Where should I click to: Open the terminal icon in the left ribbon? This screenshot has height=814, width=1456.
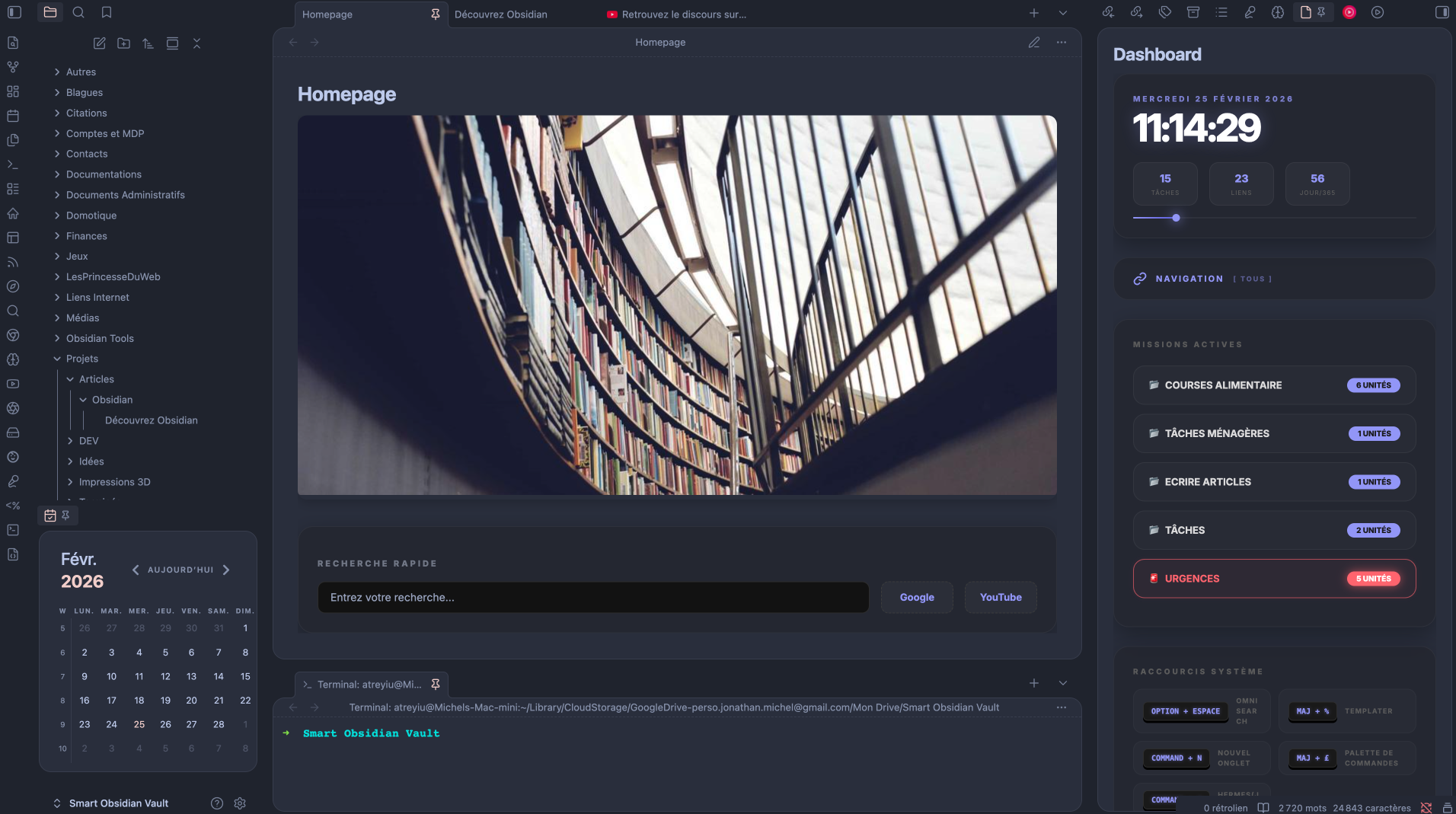13,164
